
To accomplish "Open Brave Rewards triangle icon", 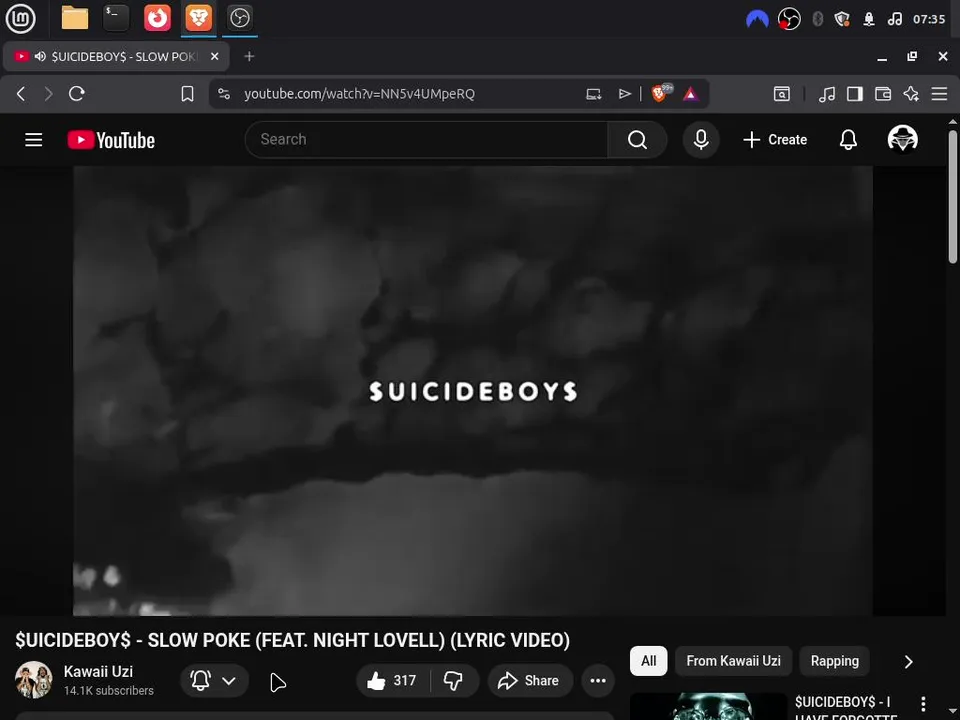I will pyautogui.click(x=691, y=94).
